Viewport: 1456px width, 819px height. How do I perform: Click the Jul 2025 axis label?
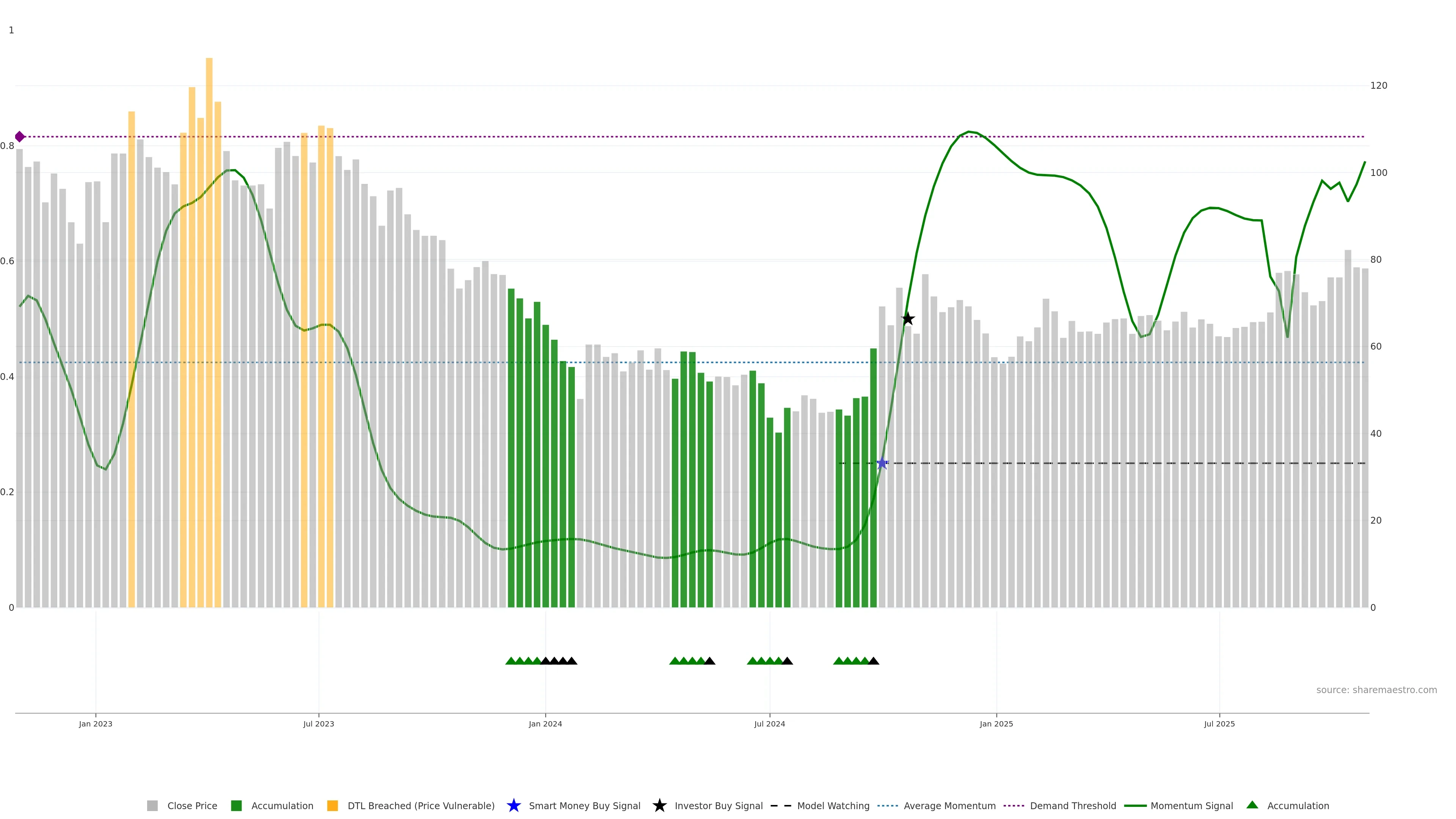(1219, 723)
